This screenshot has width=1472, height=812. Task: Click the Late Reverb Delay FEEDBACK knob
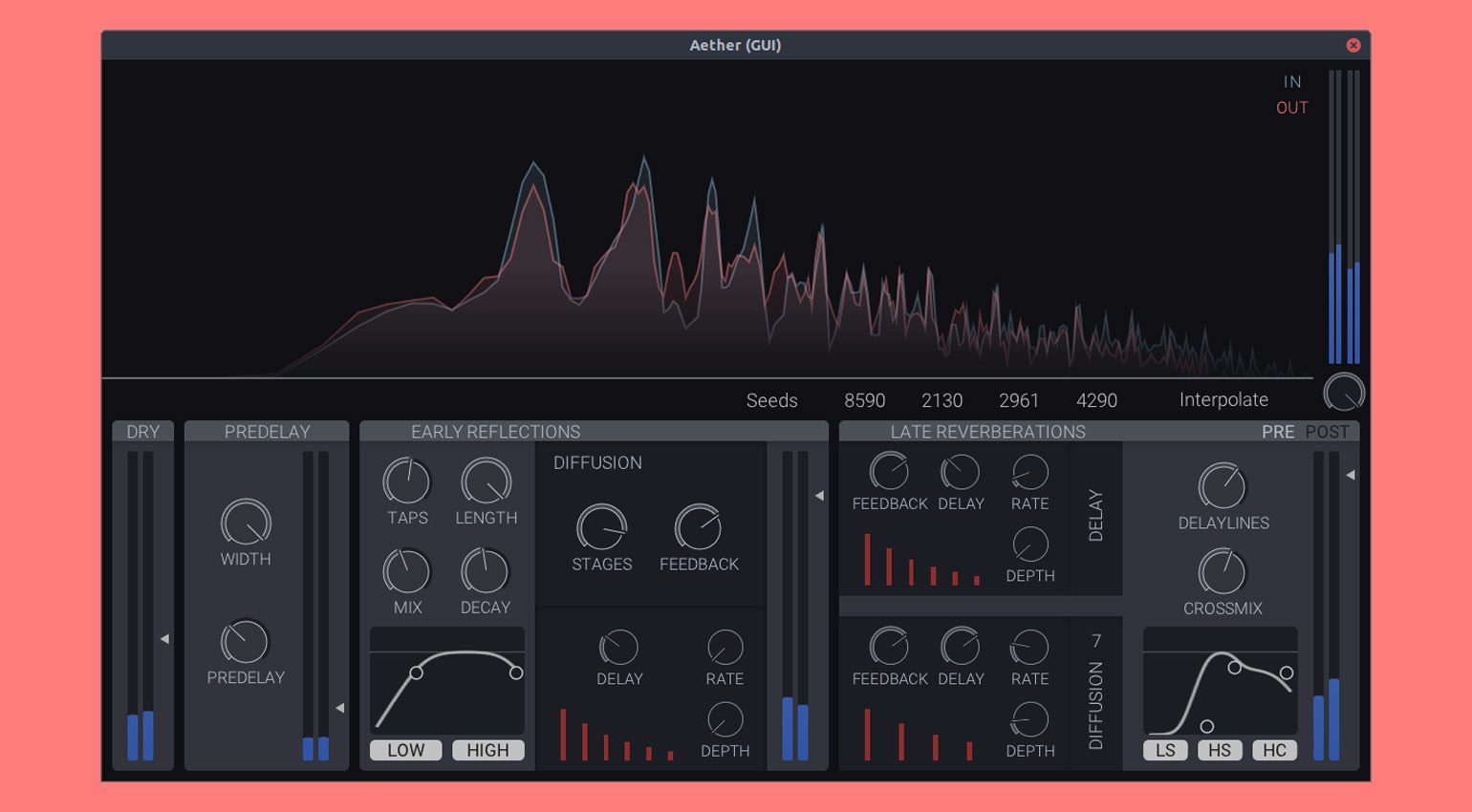point(889,472)
